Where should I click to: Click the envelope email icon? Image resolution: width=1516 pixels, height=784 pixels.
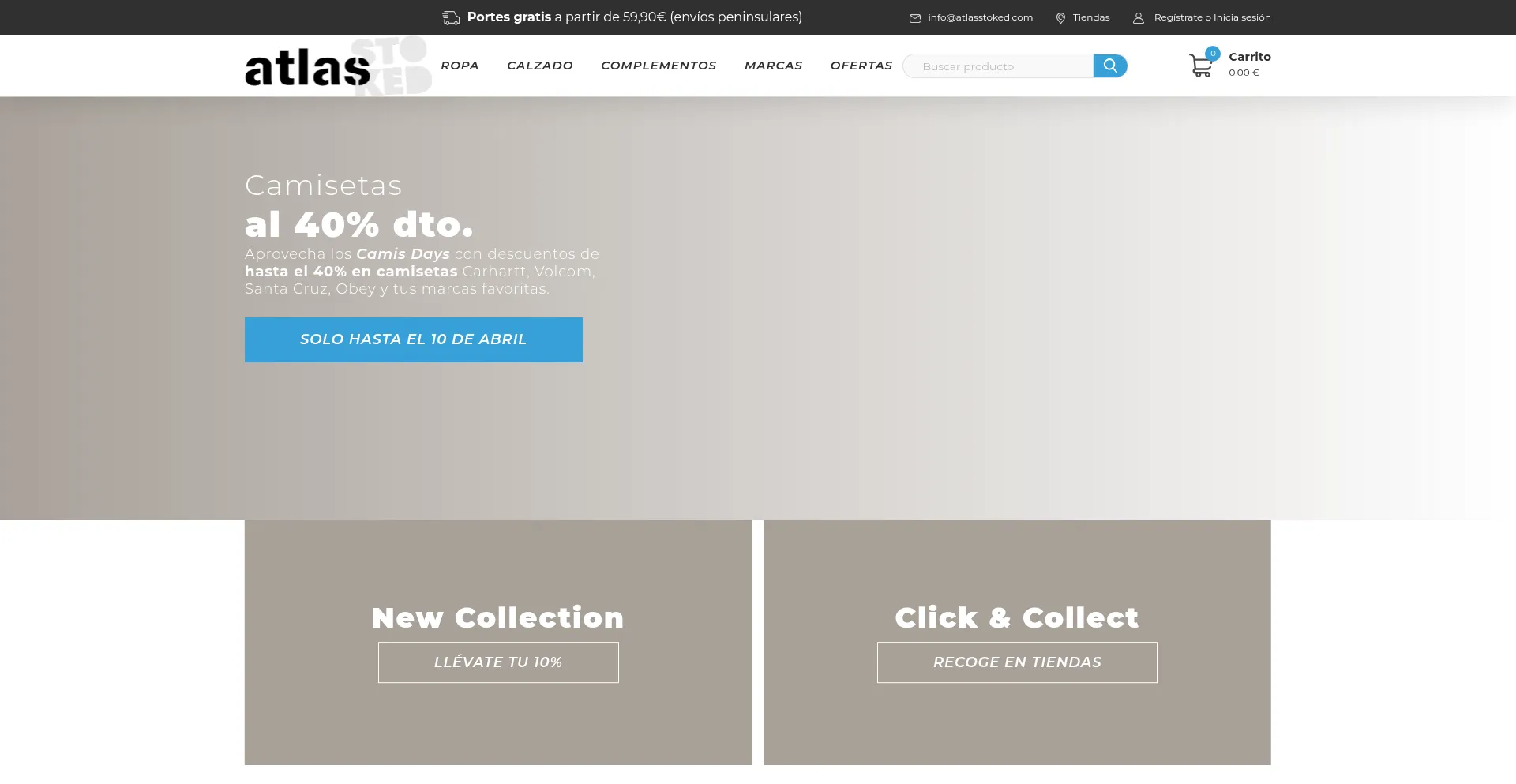tap(915, 18)
